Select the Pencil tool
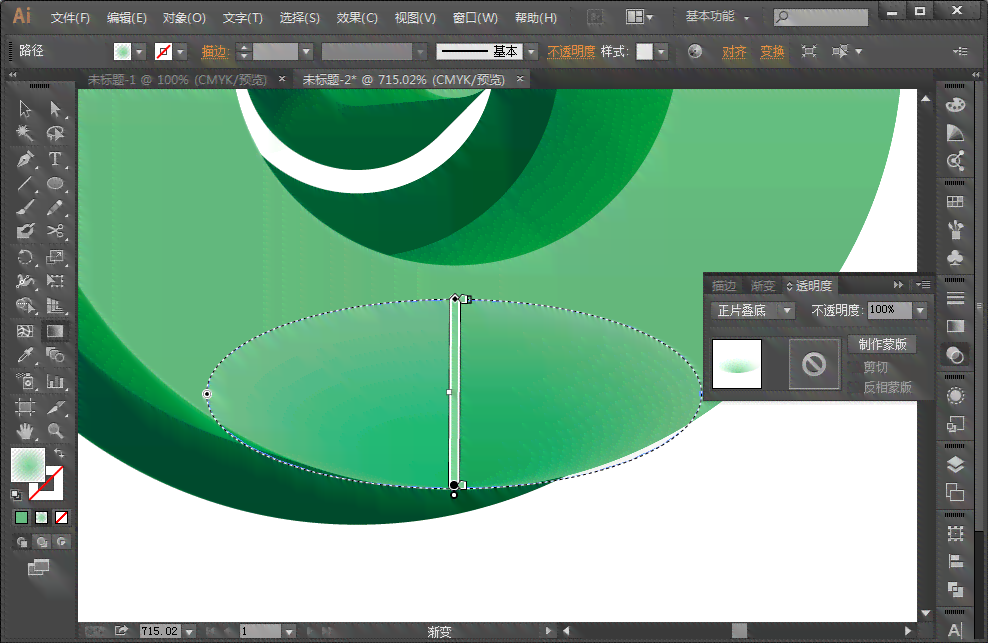 click(55, 207)
